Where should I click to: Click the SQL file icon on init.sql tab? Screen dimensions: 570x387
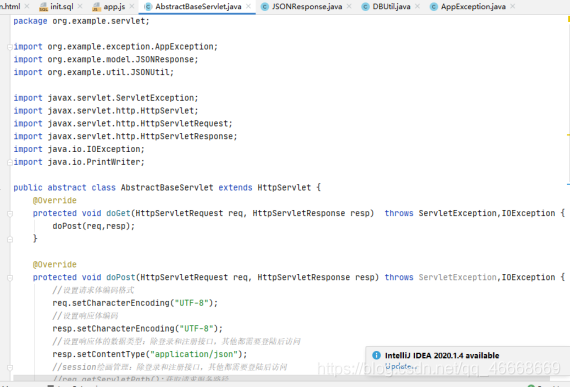coord(44,7)
